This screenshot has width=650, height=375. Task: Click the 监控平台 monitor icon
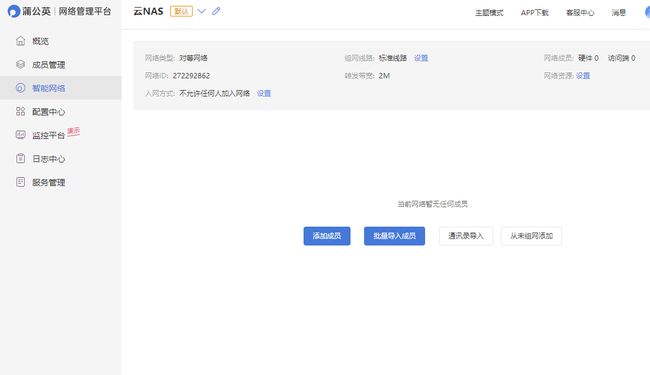[x=20, y=135]
